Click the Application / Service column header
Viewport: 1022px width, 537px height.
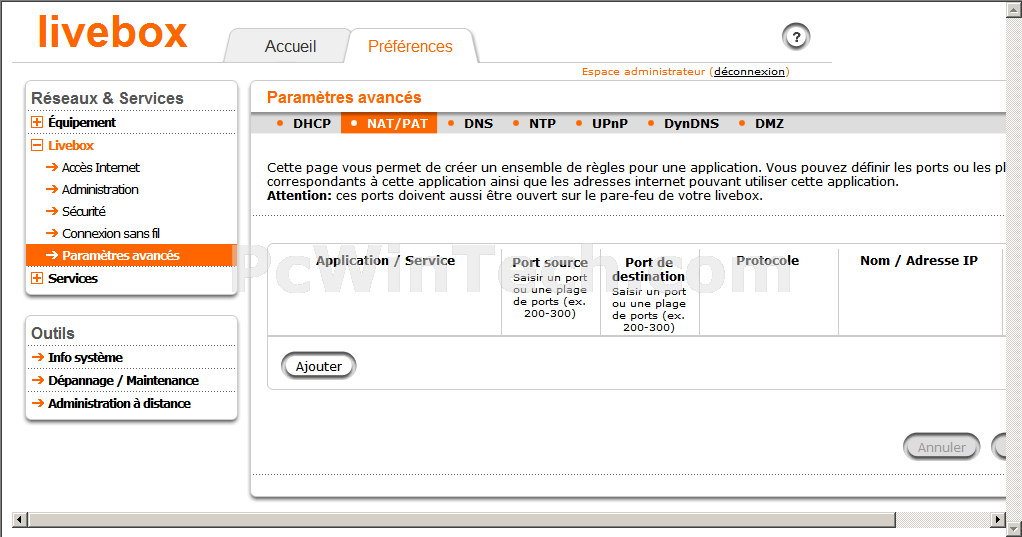(x=385, y=261)
